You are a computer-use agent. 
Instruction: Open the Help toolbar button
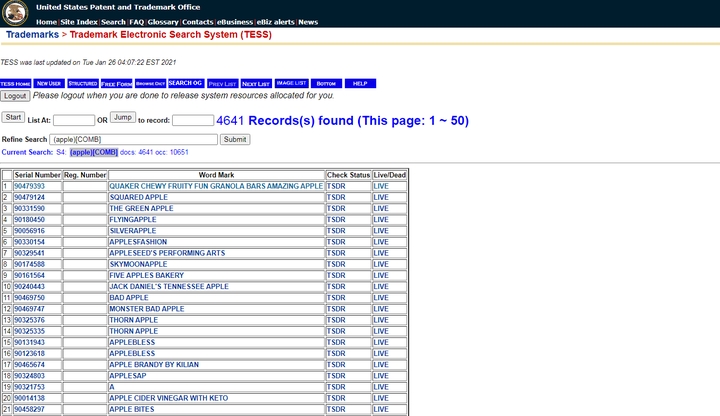[x=360, y=83]
